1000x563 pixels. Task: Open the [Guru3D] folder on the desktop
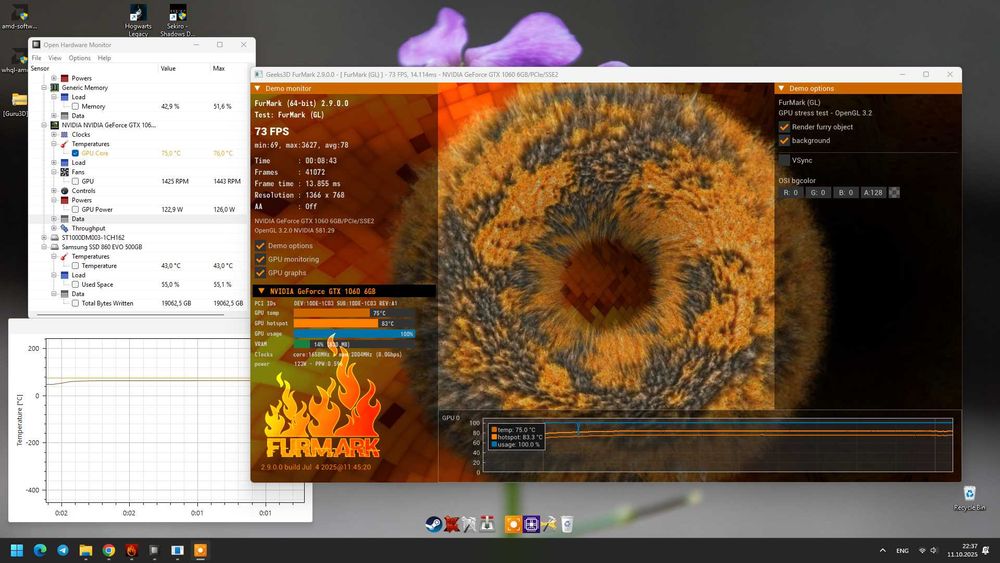click(18, 105)
